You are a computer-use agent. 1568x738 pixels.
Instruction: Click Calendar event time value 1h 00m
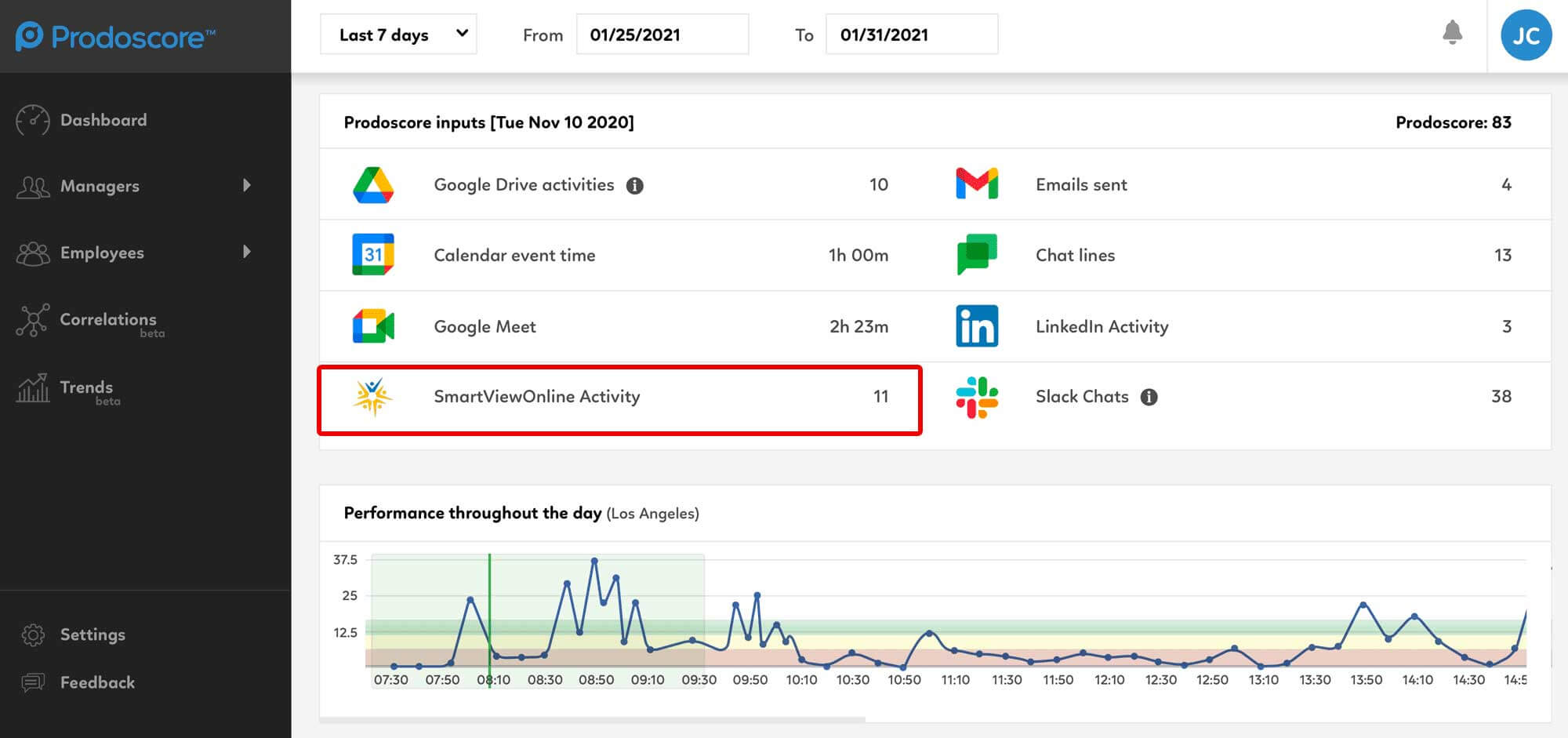858,255
